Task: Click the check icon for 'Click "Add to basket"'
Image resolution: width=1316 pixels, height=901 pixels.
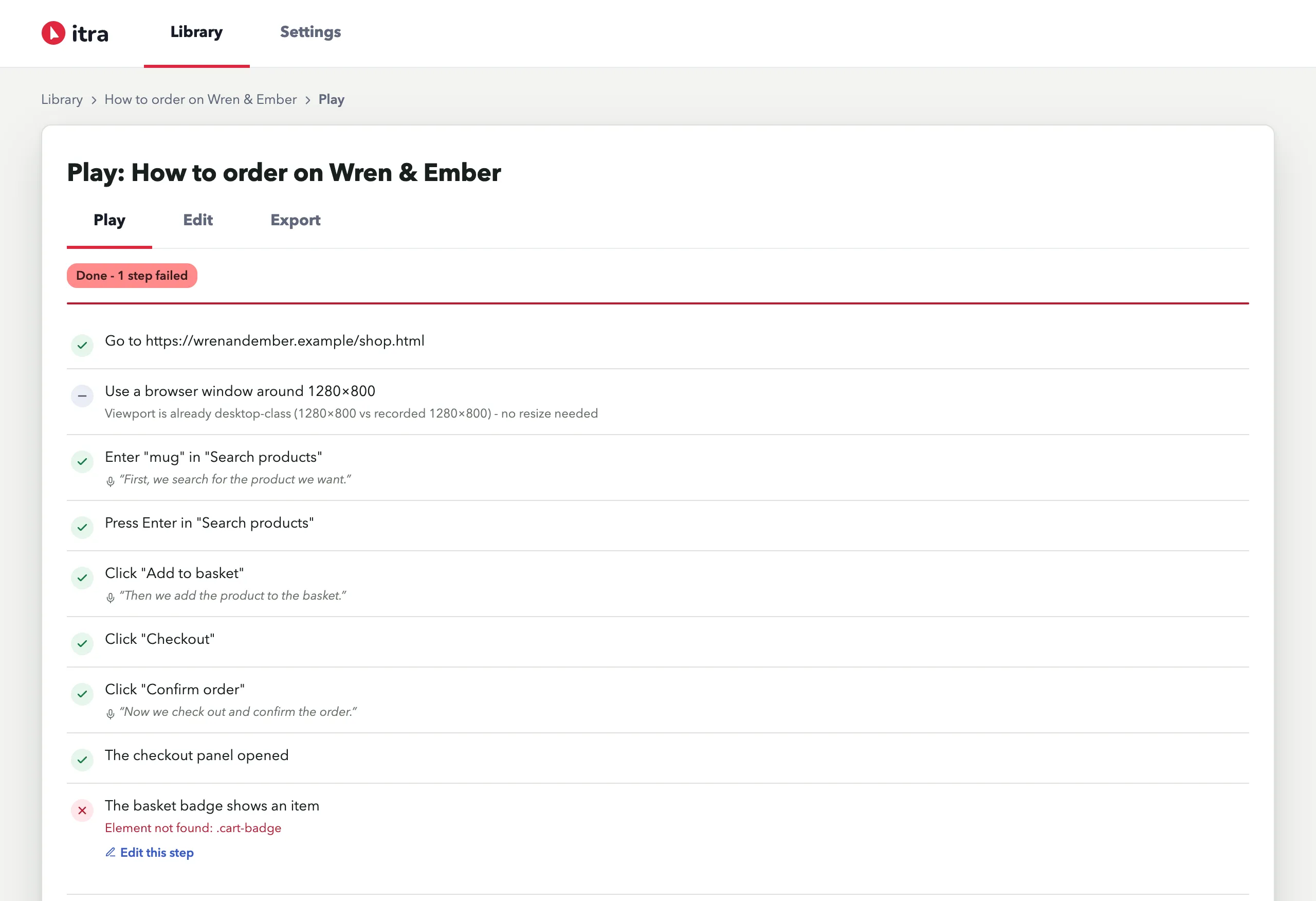Action: click(x=82, y=578)
